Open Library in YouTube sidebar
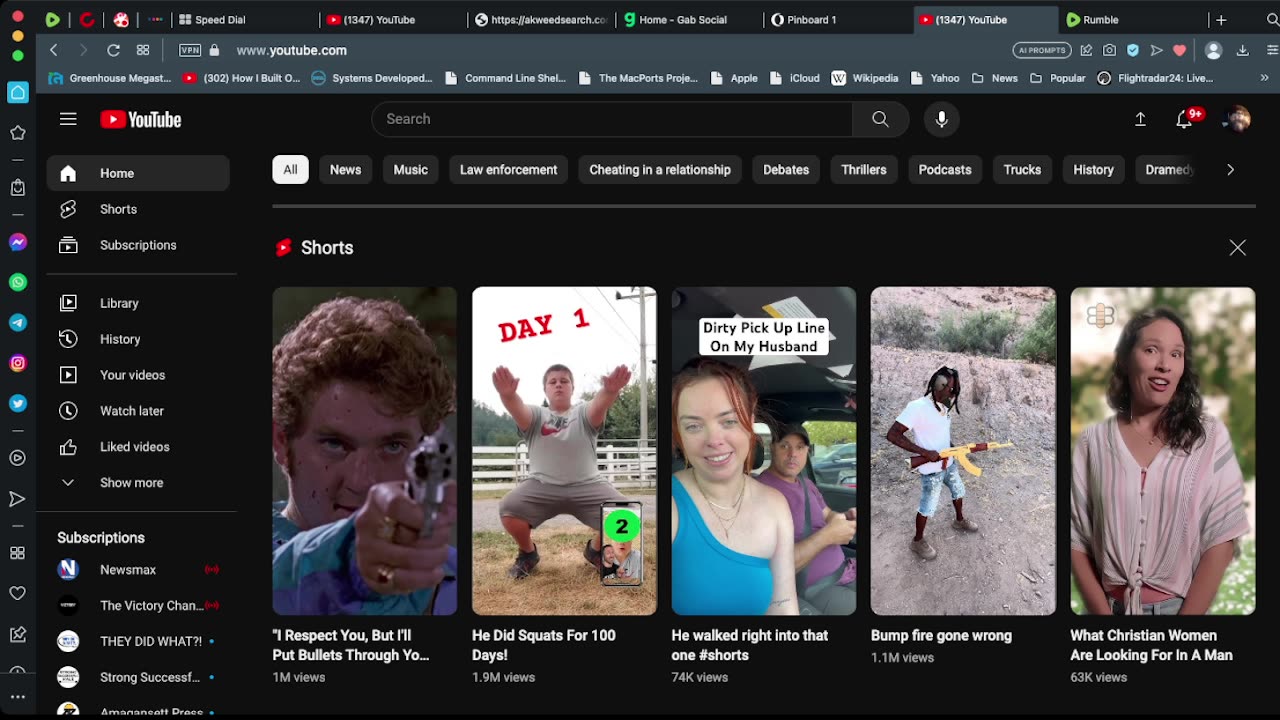 (x=138, y=303)
